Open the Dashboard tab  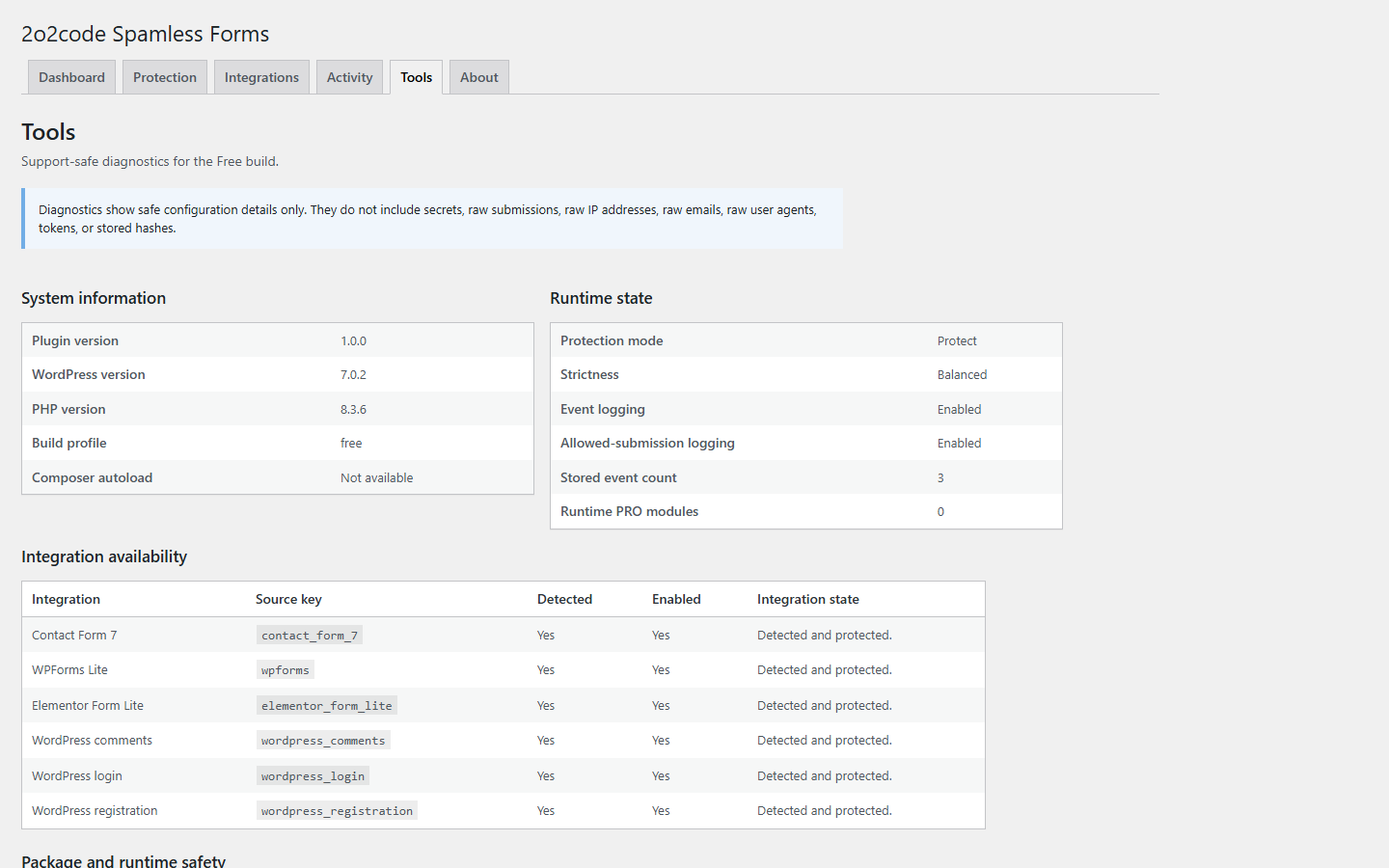tap(72, 77)
